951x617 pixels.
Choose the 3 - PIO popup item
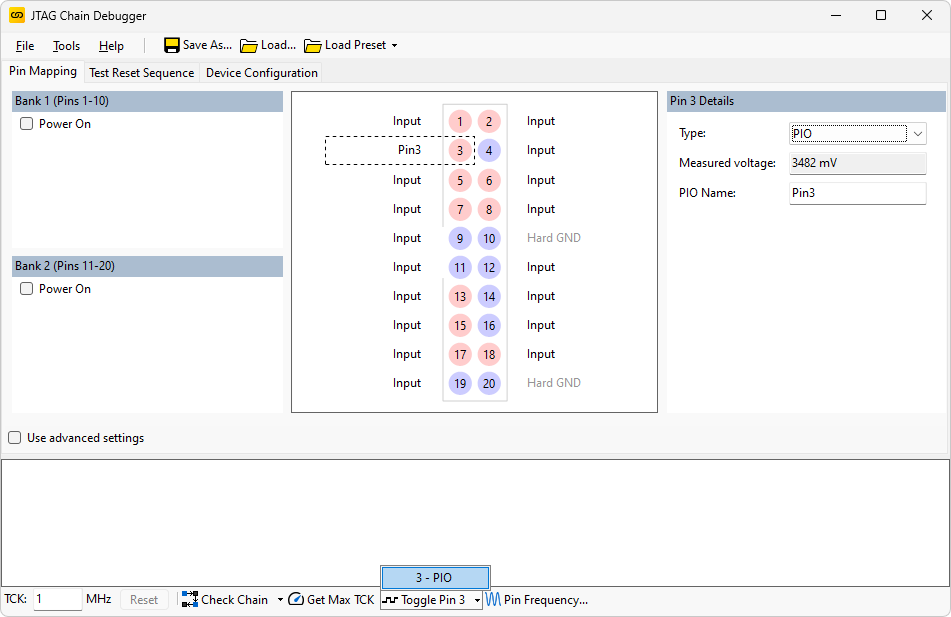pyautogui.click(x=434, y=577)
